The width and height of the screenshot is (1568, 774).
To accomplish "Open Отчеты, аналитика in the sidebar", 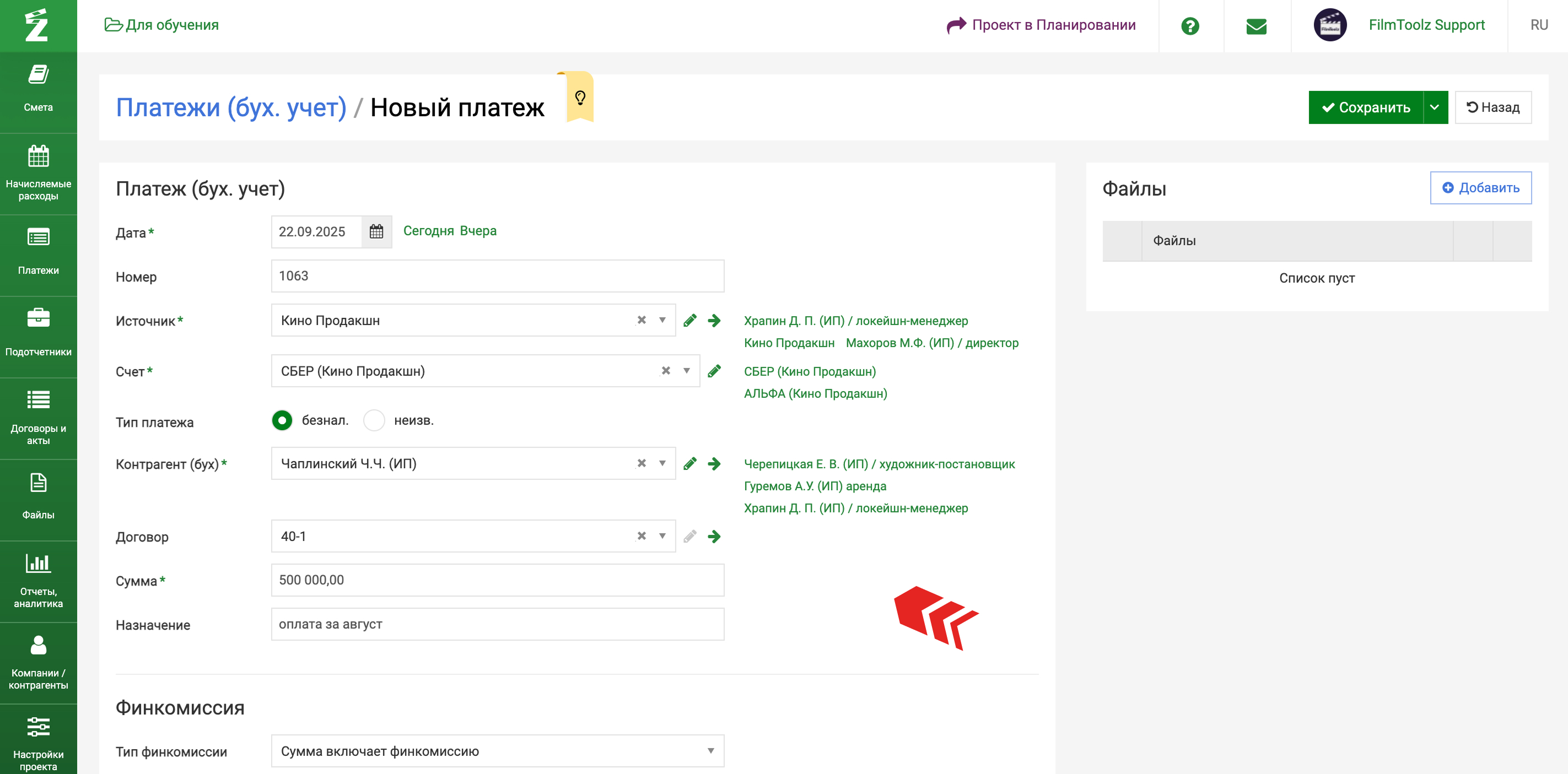I will point(39,581).
